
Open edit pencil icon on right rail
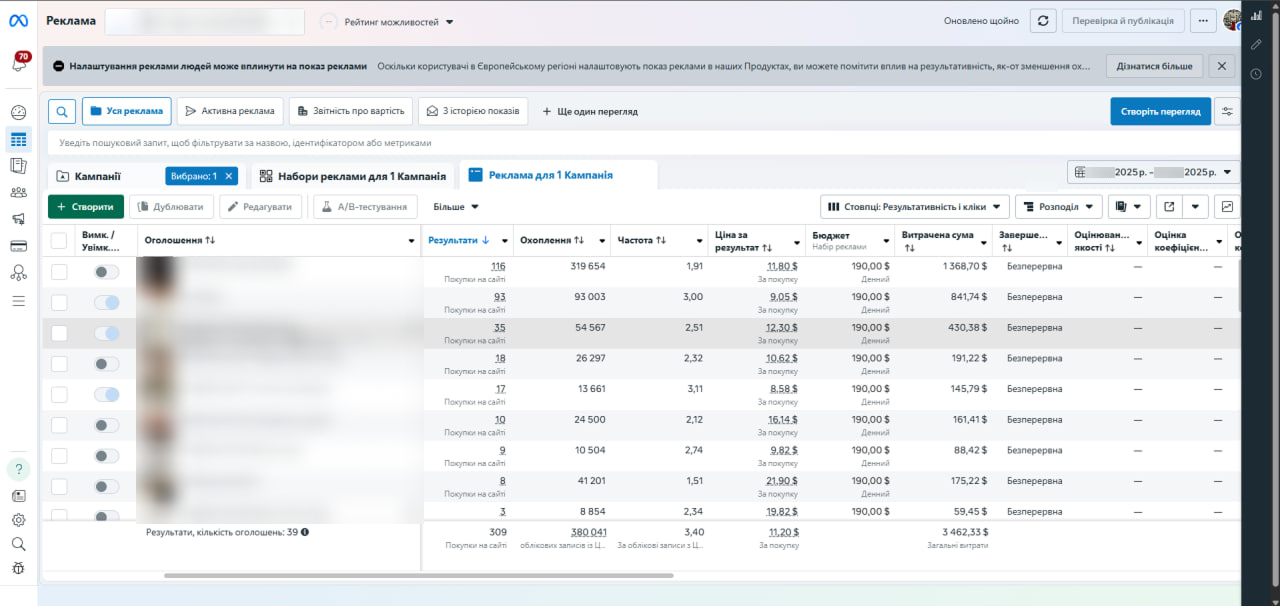[x=1257, y=45]
